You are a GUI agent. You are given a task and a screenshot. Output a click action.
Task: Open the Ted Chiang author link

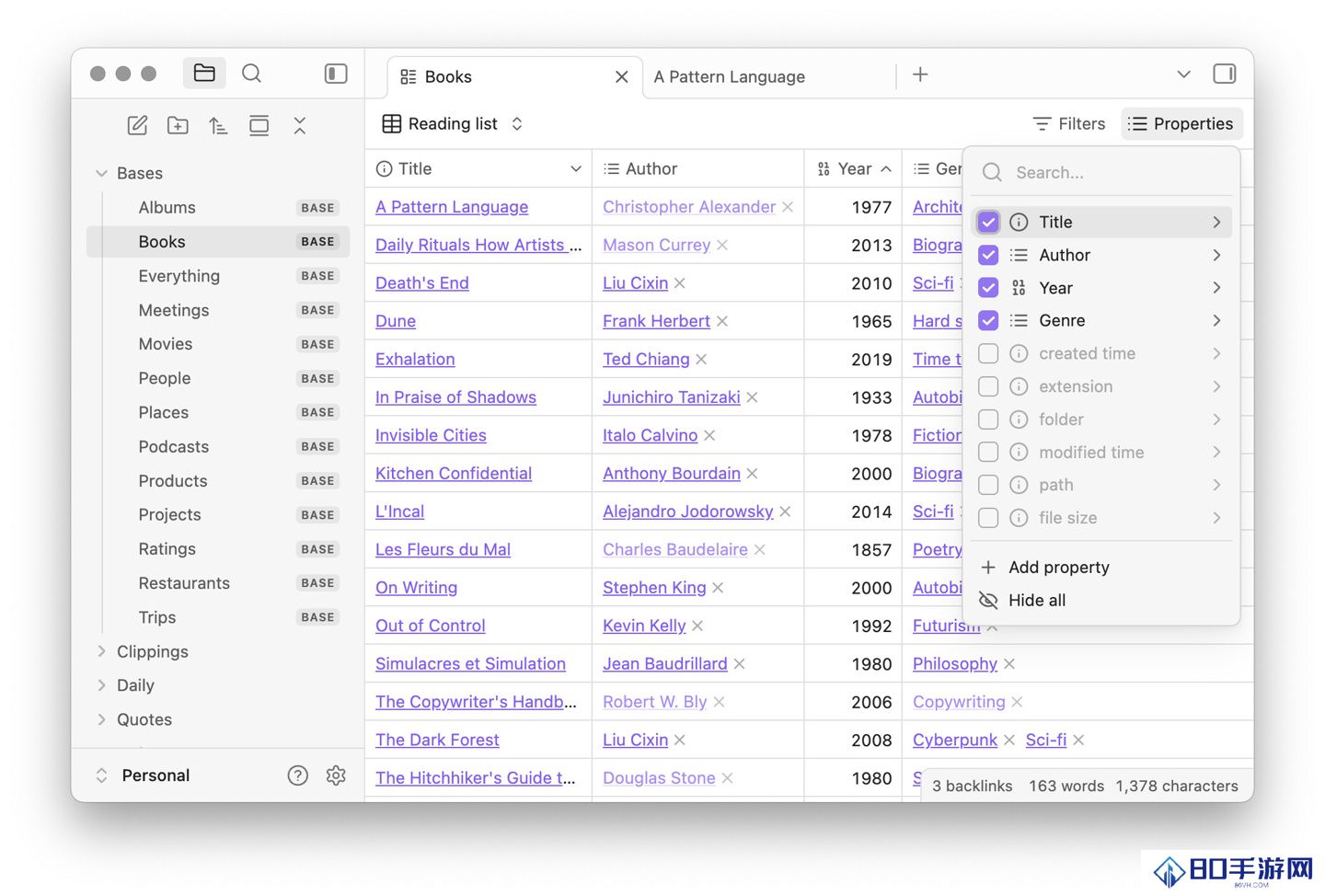click(x=646, y=359)
